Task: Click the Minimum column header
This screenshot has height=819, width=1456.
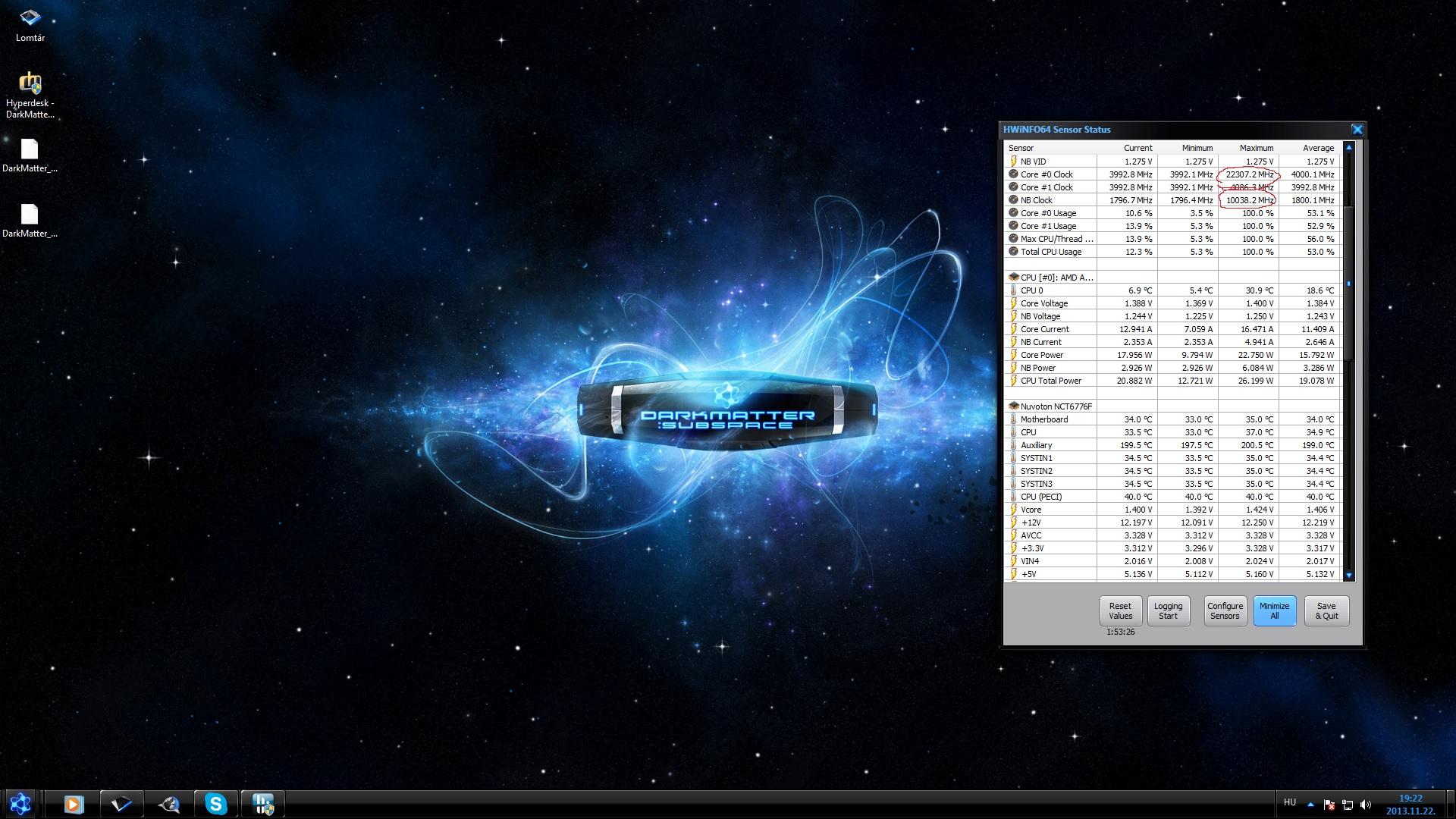Action: point(1188,148)
